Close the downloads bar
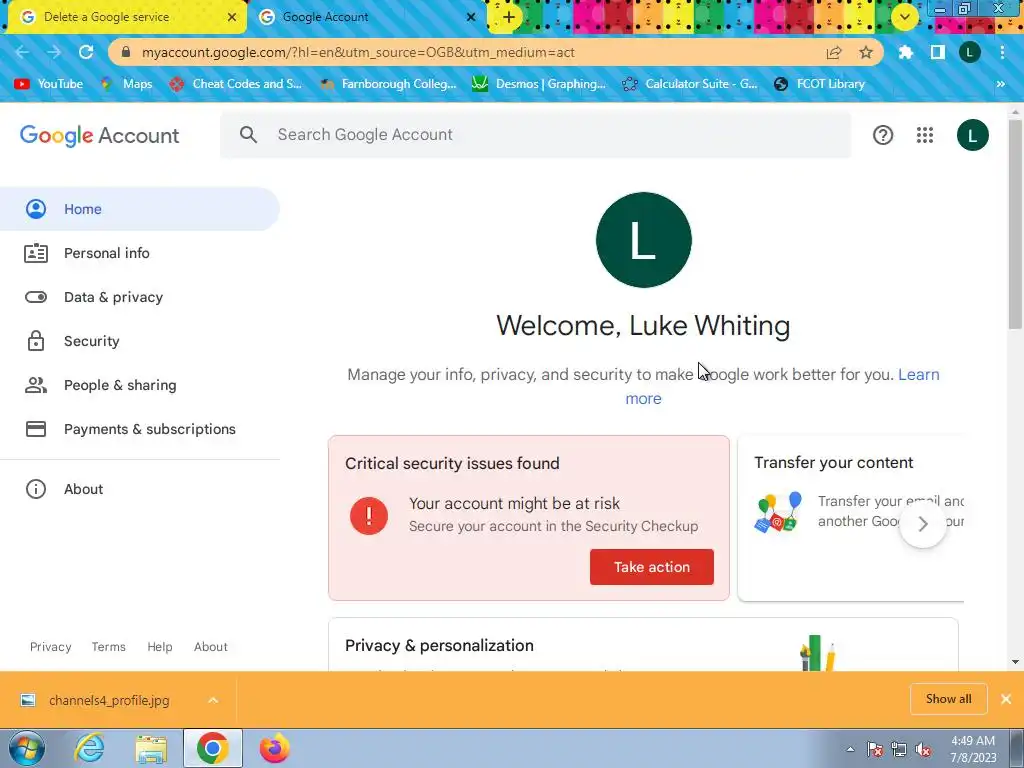This screenshot has height=768, width=1024. [1006, 699]
